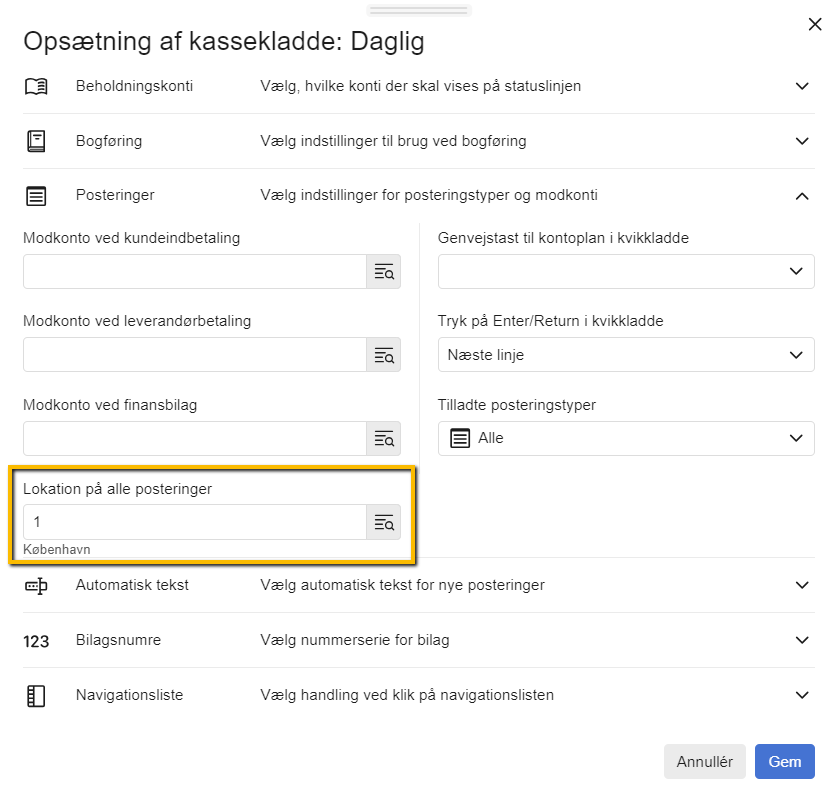Open lookup for Modkonto ved finansbilag
Screen dimensions: 839x799
click(x=384, y=439)
